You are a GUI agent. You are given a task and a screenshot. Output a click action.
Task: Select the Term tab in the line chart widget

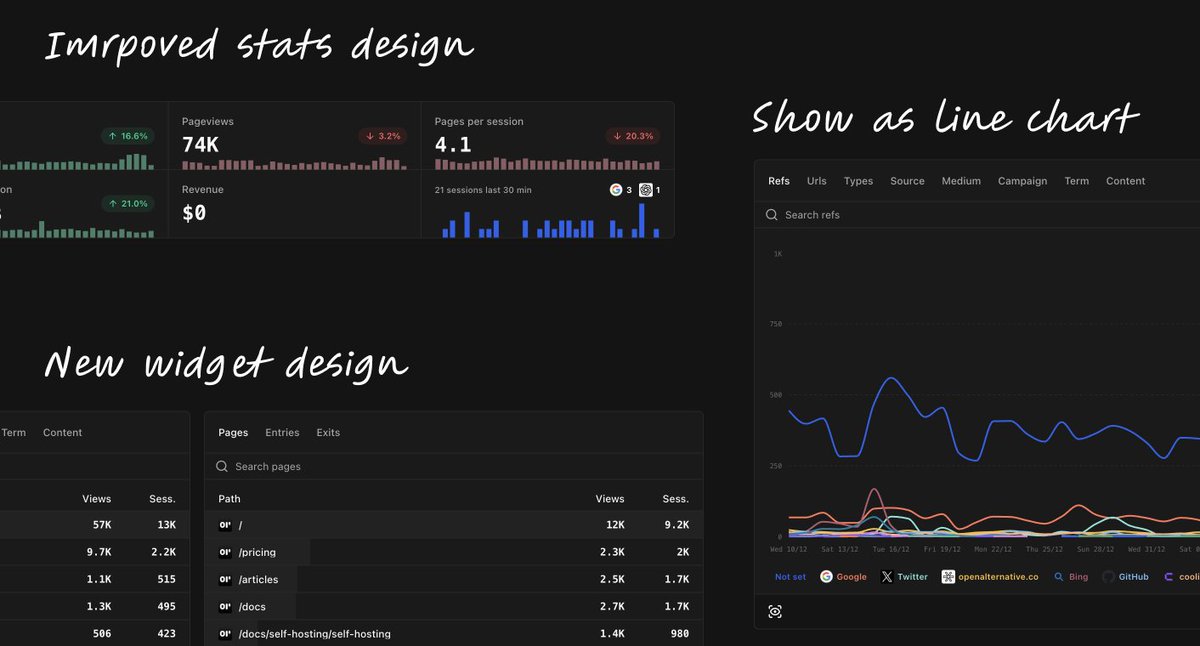coord(1077,181)
